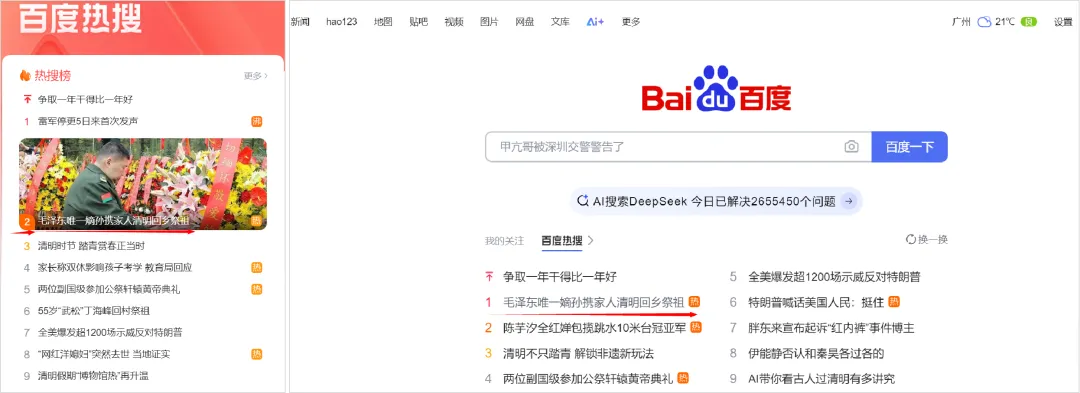Open 设置 at the top right

pos(1063,22)
